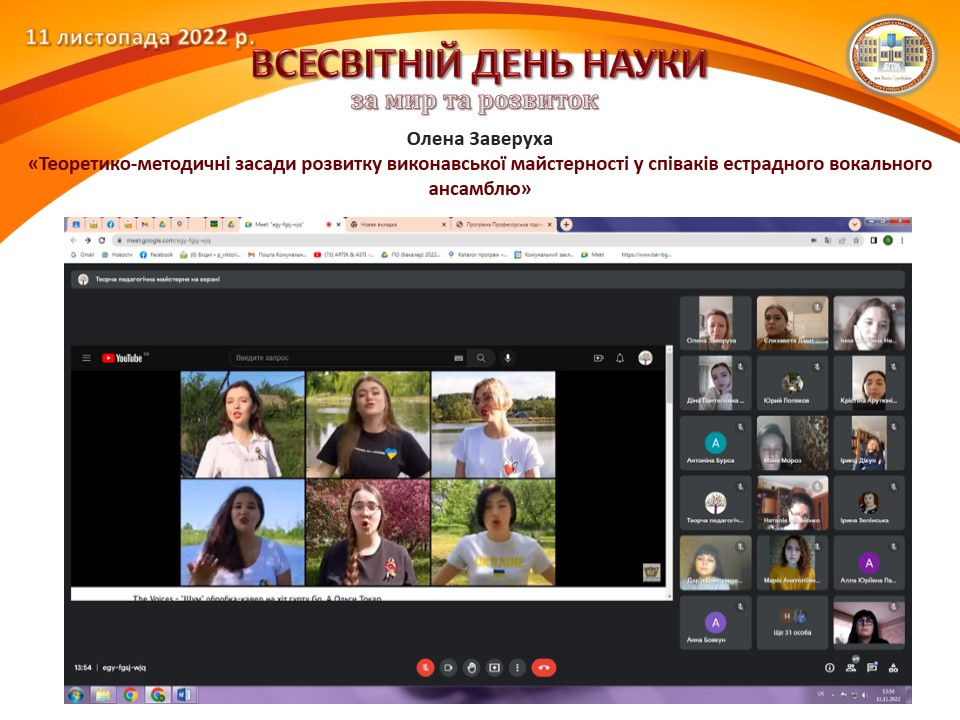The height and width of the screenshot is (720, 960).
Task: Click the browser forward arrow
Action: [x=88, y=241]
